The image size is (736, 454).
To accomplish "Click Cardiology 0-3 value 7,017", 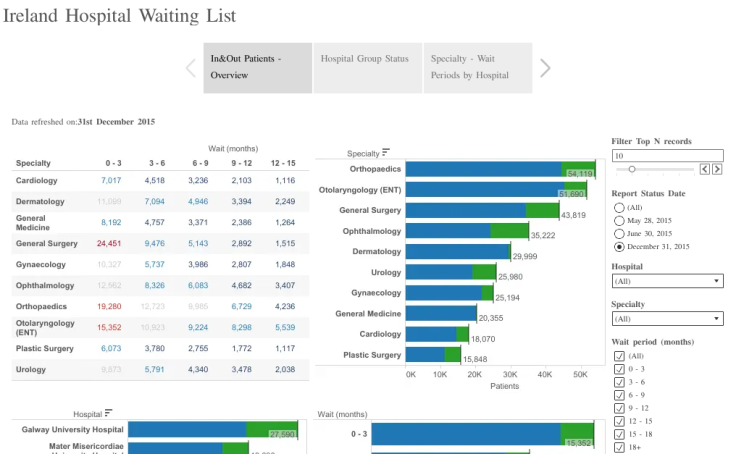I will tap(111, 180).
